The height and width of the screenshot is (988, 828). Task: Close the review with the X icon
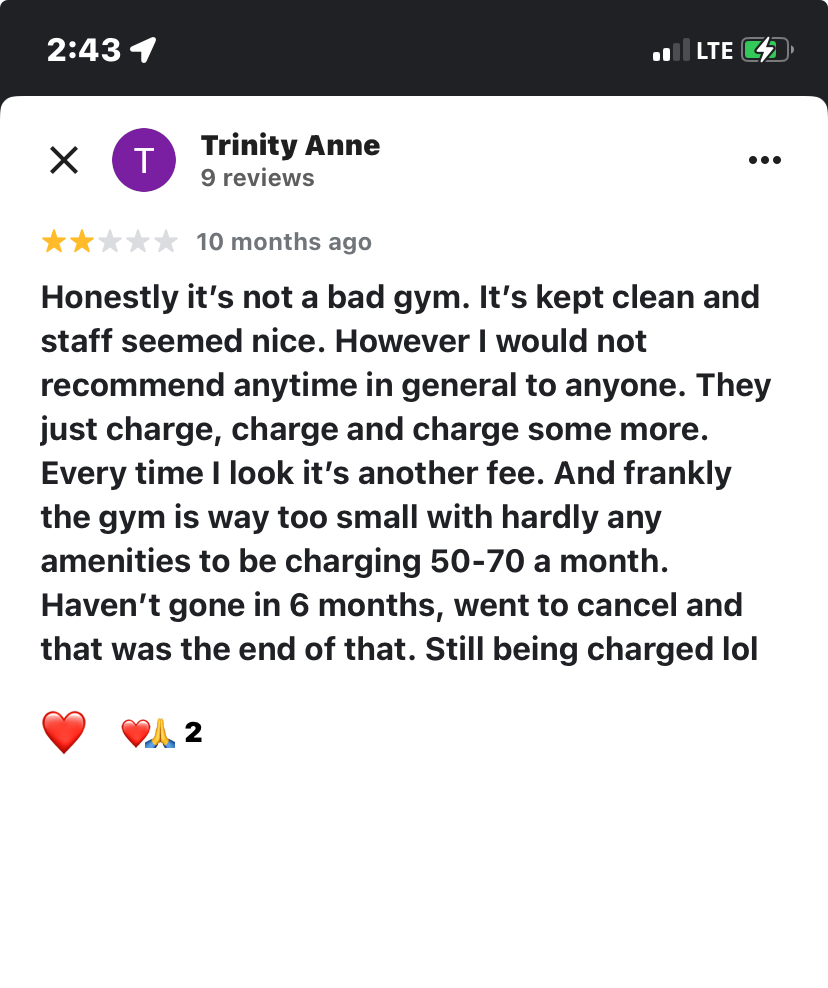64,160
